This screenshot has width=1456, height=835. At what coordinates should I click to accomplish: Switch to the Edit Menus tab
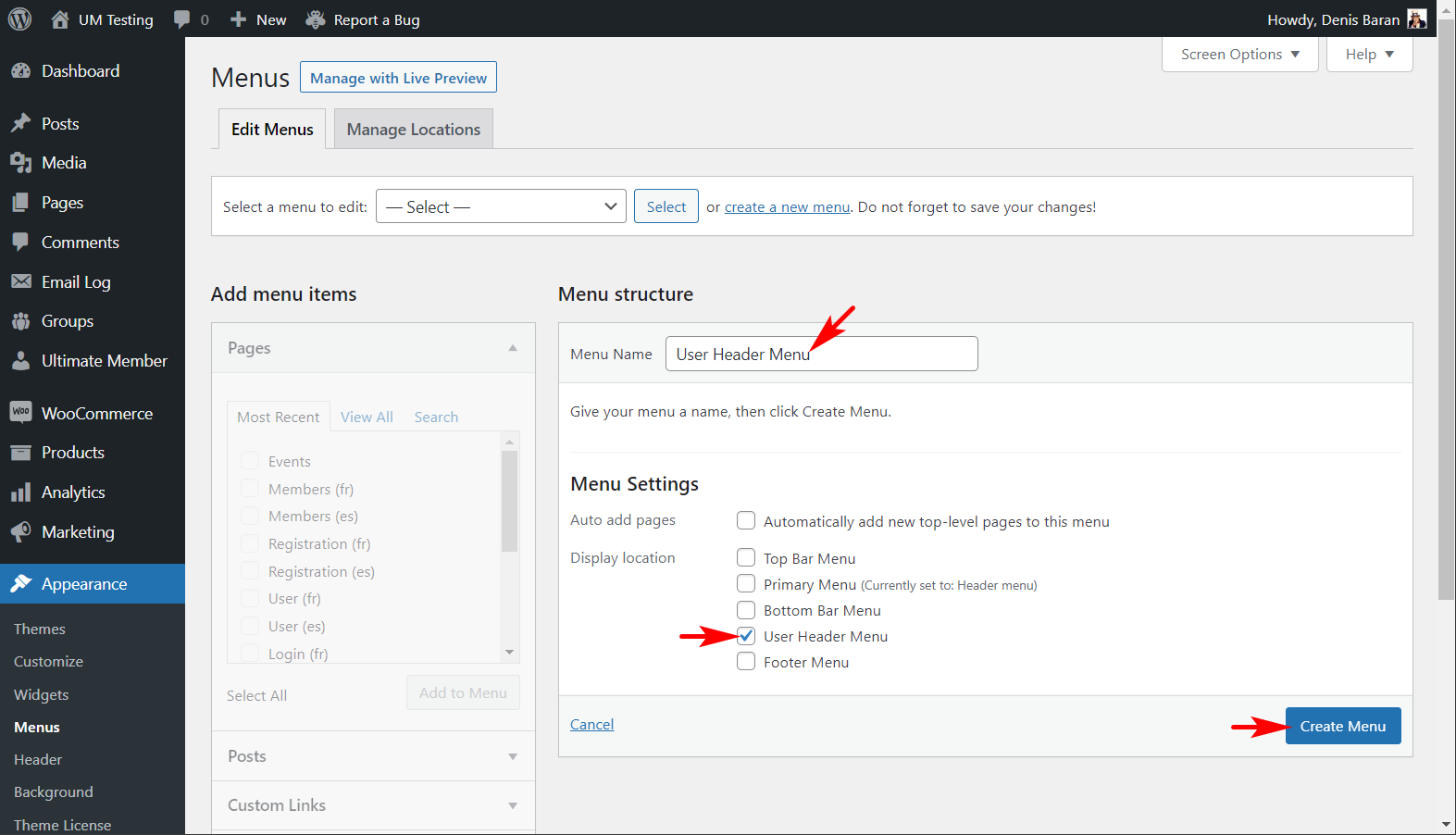coord(272,130)
